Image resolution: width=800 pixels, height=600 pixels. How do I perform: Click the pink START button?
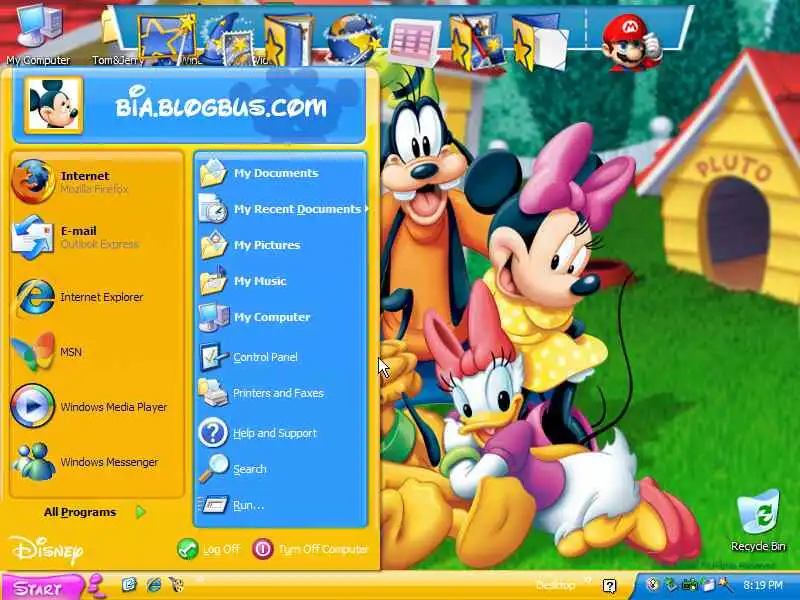[42, 588]
